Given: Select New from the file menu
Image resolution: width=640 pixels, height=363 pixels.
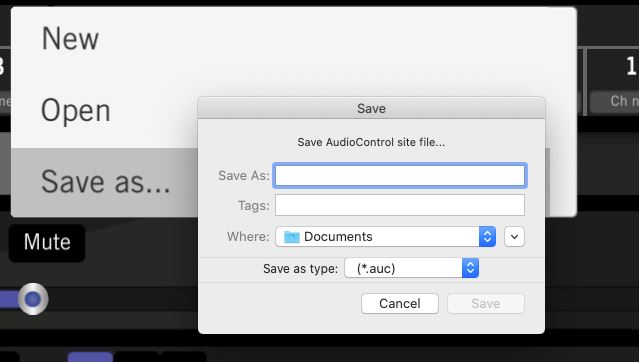Looking at the screenshot, I should point(70,39).
